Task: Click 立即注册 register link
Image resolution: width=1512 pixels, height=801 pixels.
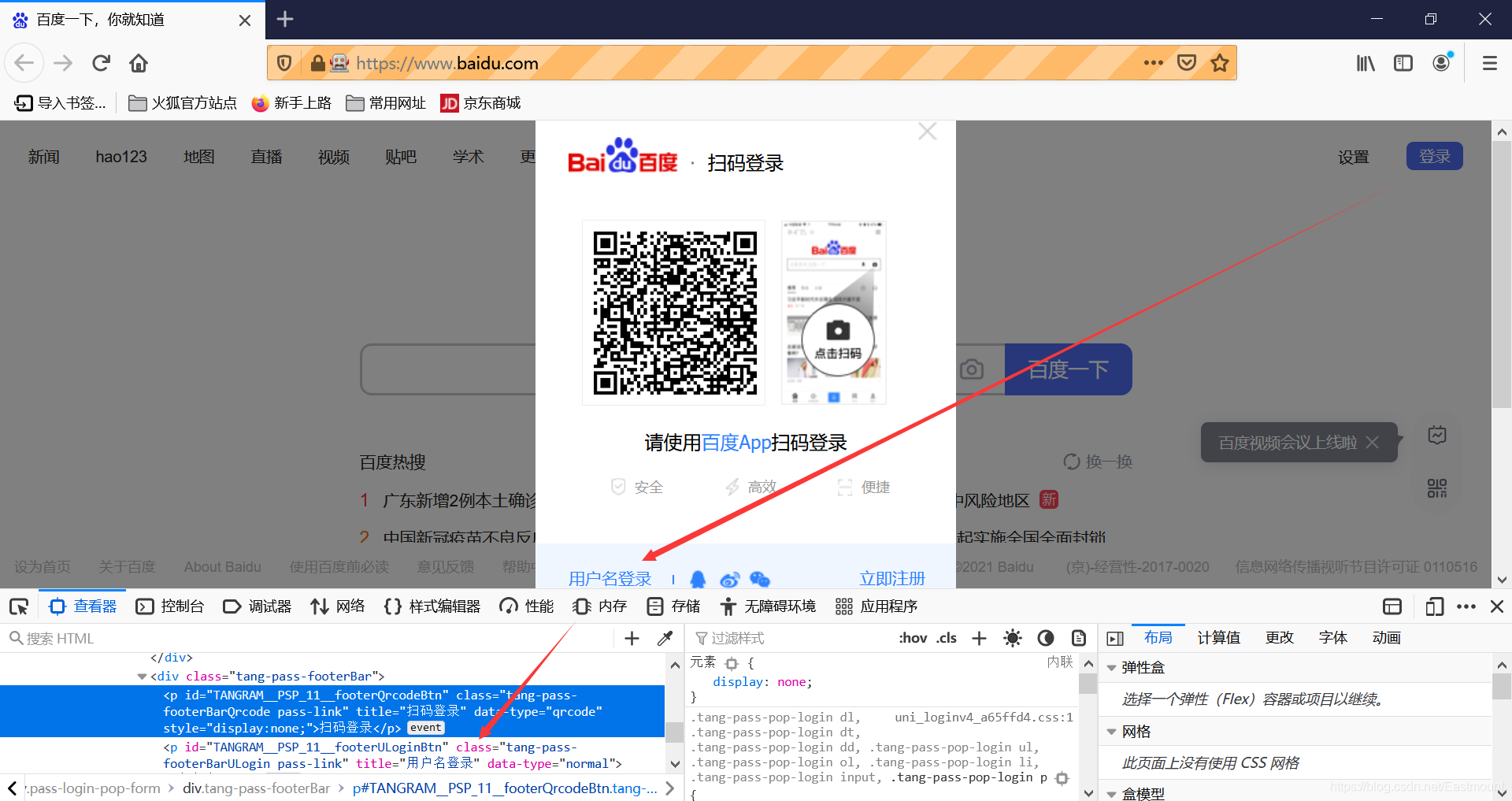Action: 892,579
